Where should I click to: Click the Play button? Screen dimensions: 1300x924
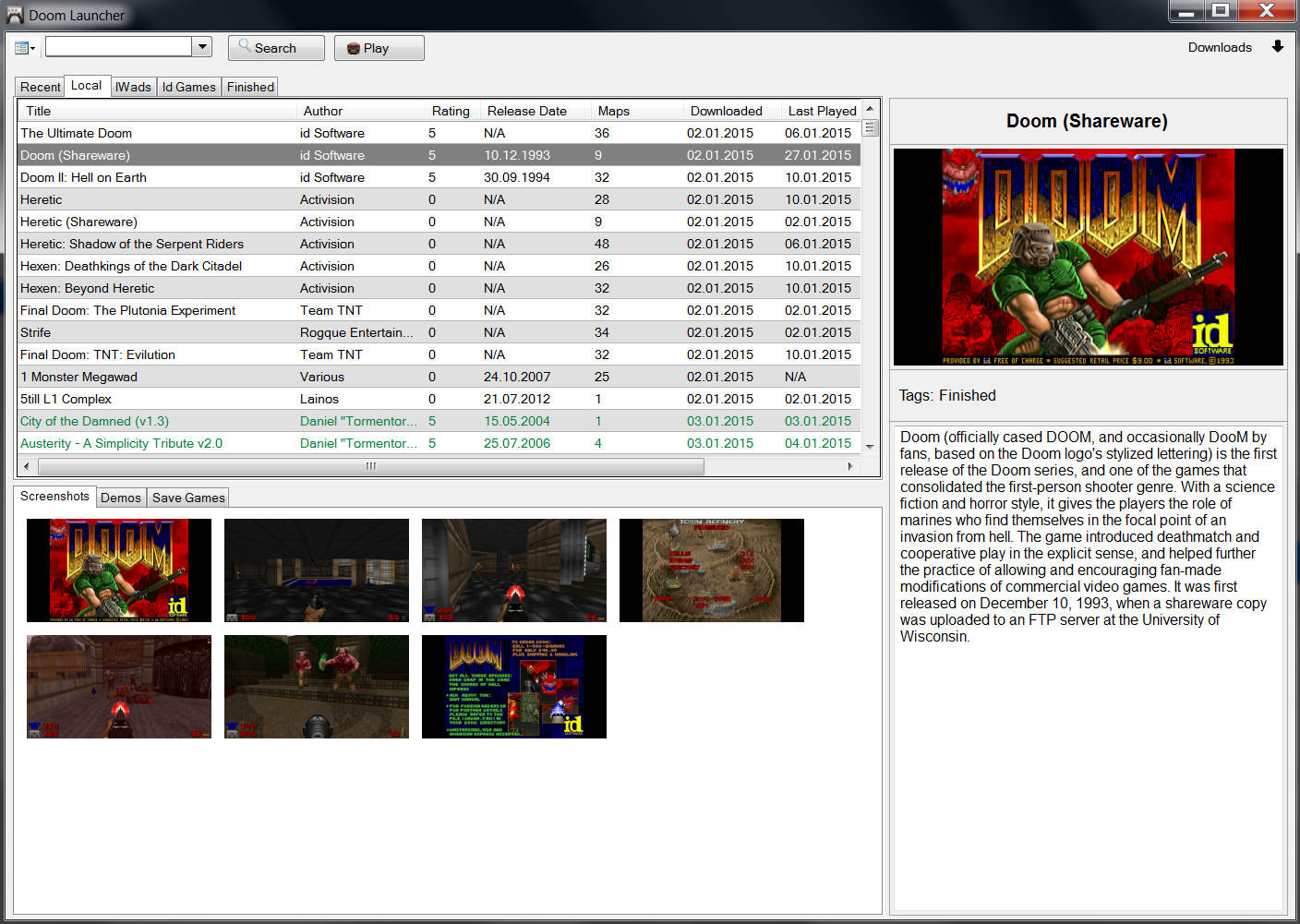[x=379, y=48]
